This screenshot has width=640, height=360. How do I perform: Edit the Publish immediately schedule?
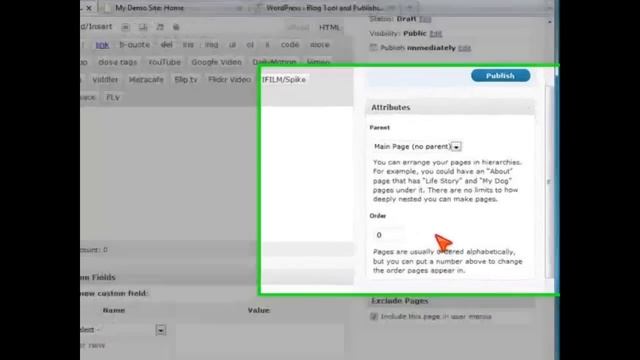click(x=464, y=48)
